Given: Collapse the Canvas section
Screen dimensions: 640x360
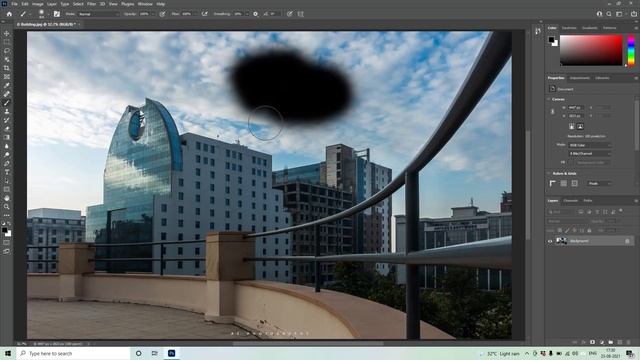Looking at the screenshot, I should 549,99.
